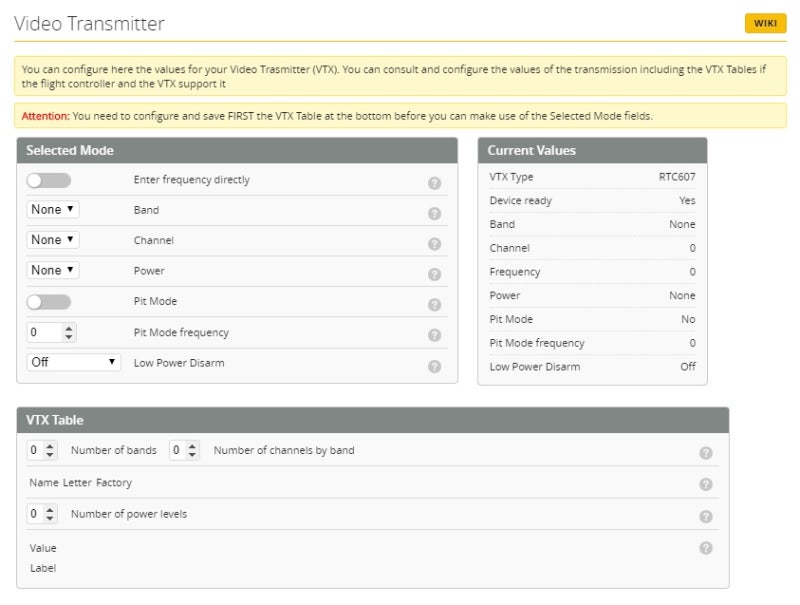Click help icon beside Band row

coord(434,213)
